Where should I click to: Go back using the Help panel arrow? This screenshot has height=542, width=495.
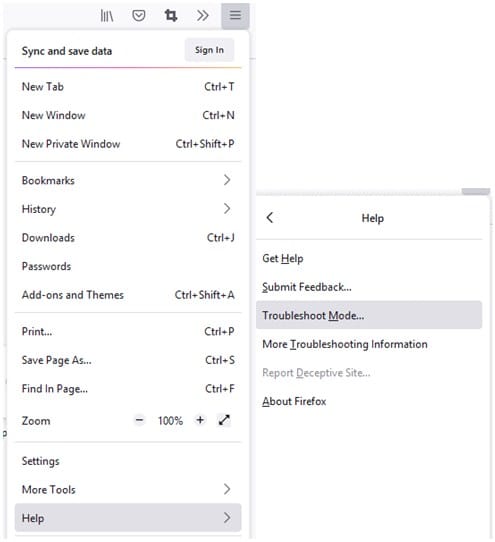(270, 218)
